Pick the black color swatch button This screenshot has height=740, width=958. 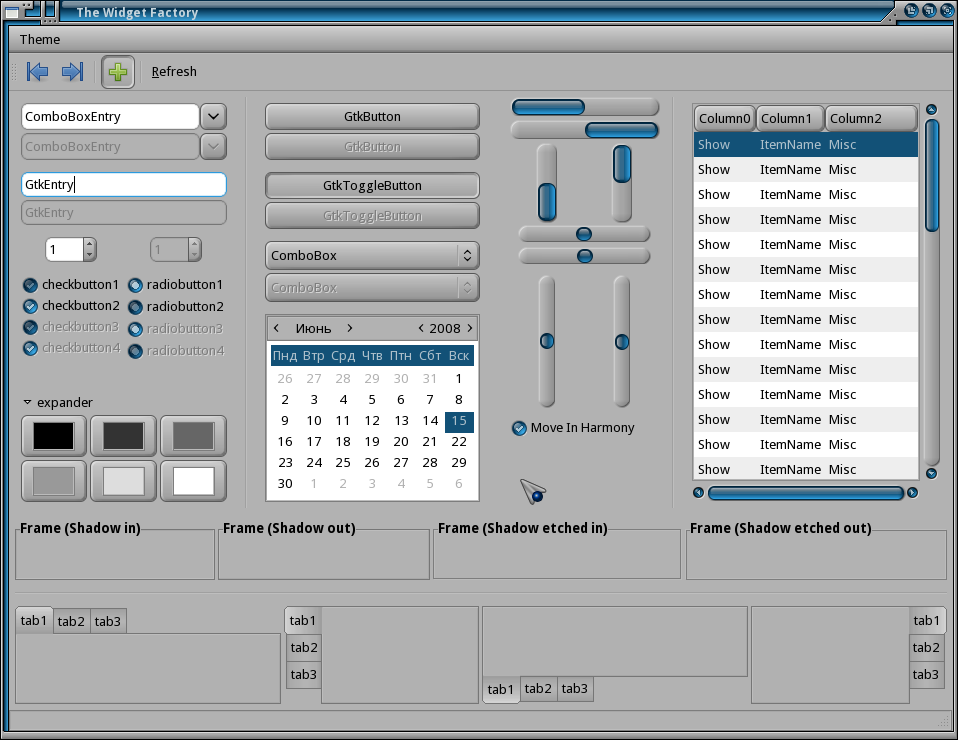click(54, 436)
